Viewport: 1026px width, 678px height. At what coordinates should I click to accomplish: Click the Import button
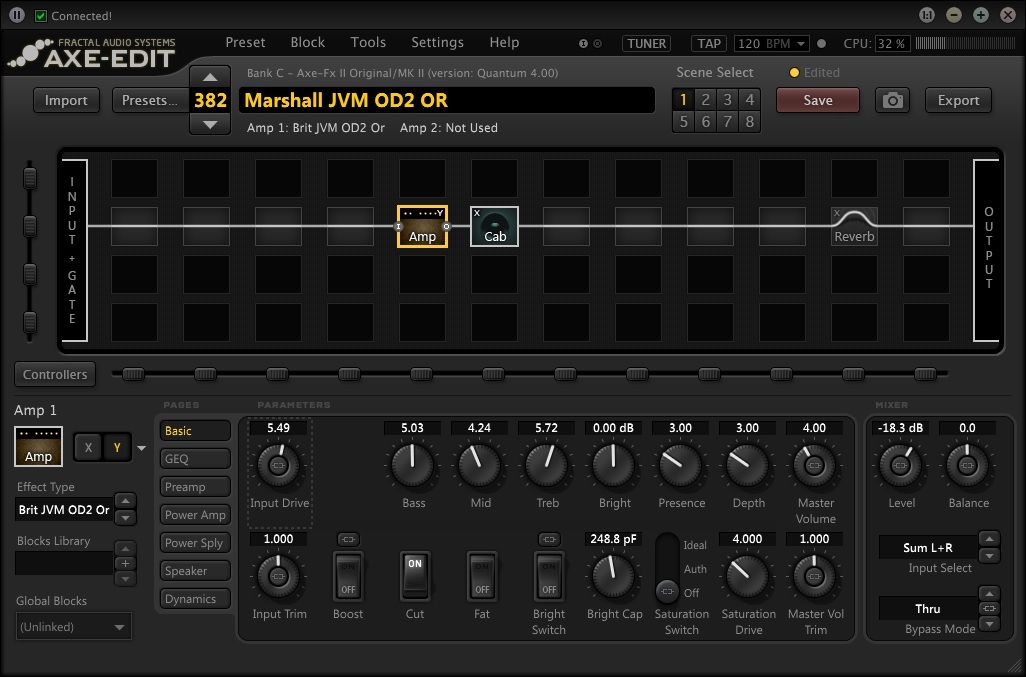click(66, 100)
